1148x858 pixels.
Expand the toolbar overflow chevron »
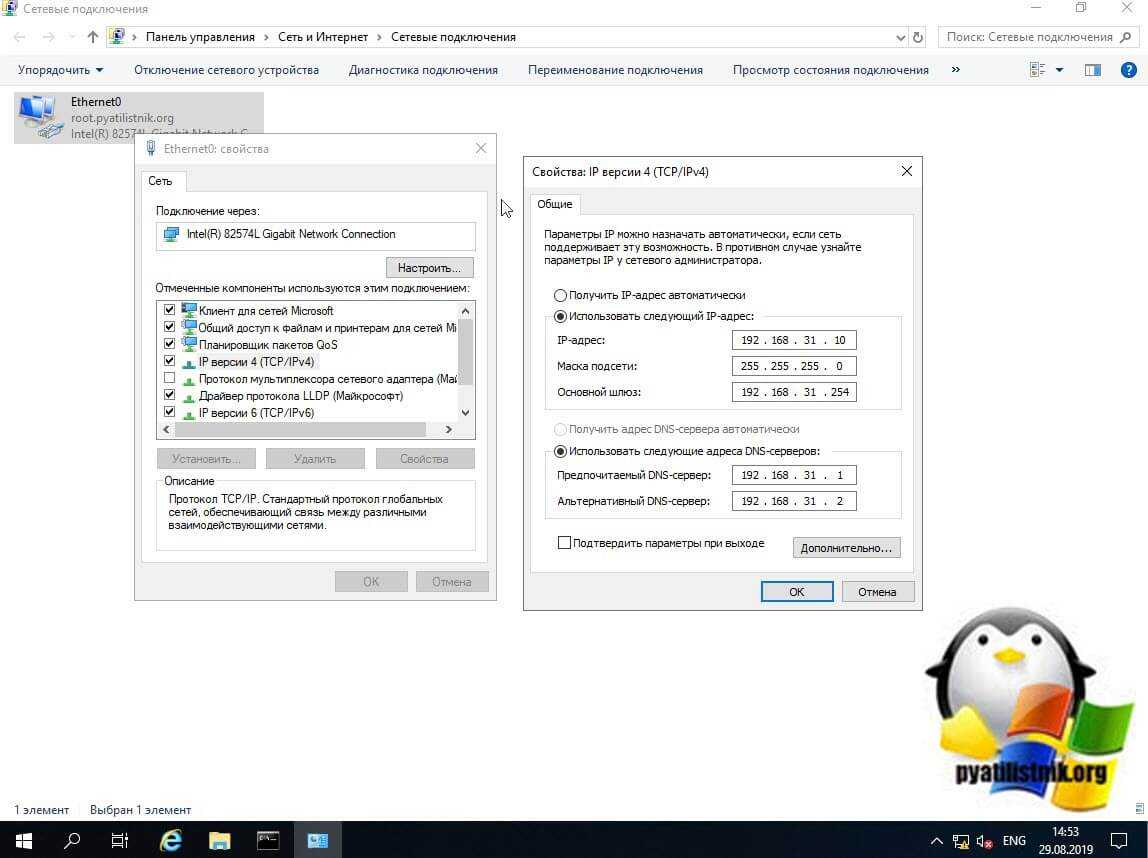coord(955,70)
